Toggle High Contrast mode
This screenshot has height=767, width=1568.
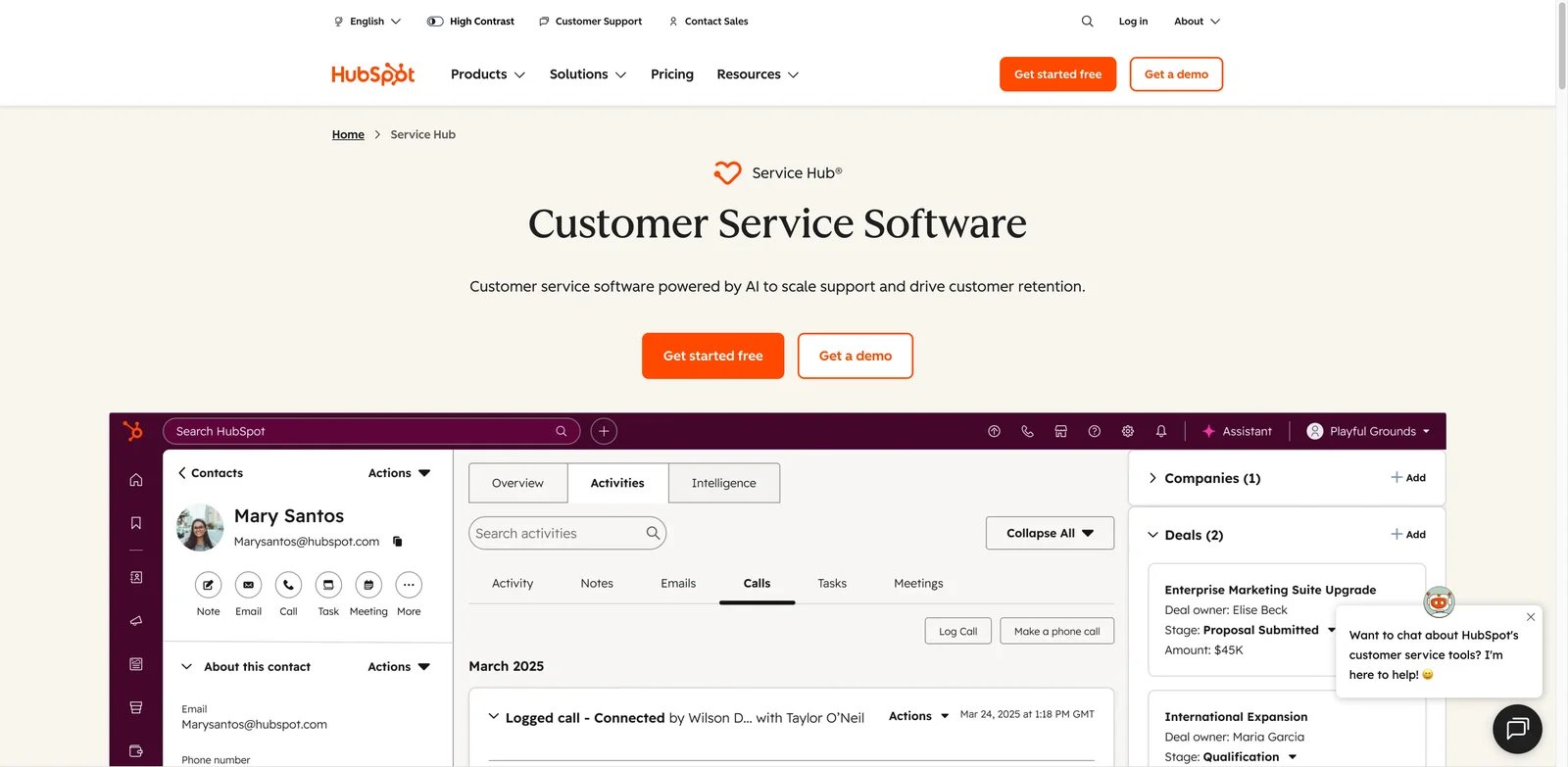coord(470,21)
